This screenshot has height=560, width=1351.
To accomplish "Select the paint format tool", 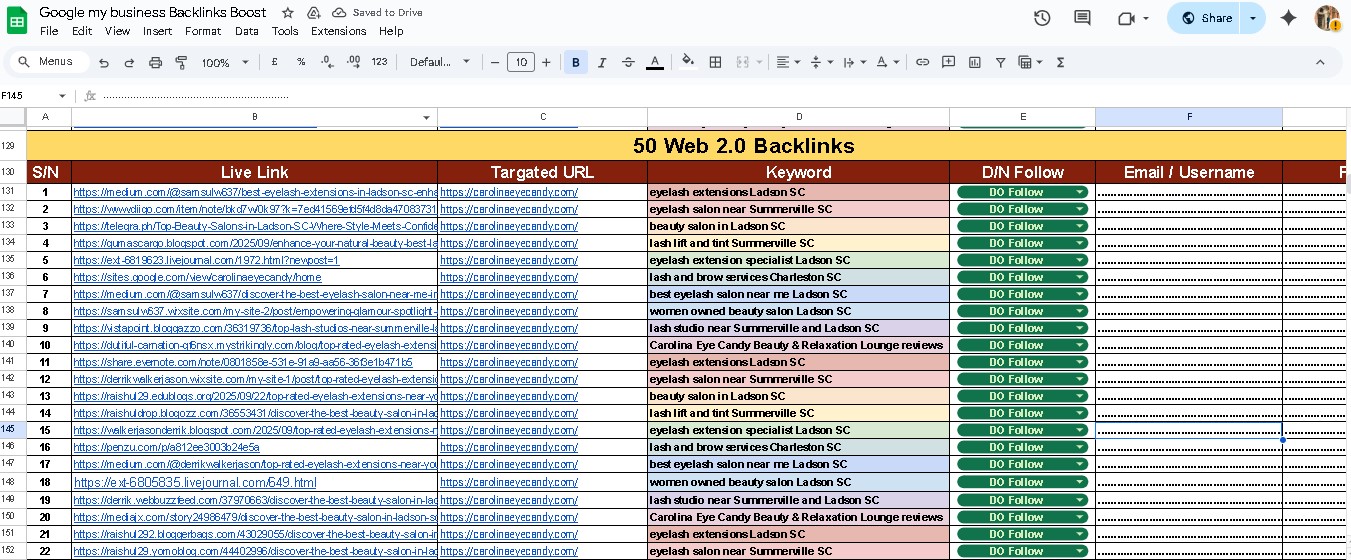I will pos(181,62).
